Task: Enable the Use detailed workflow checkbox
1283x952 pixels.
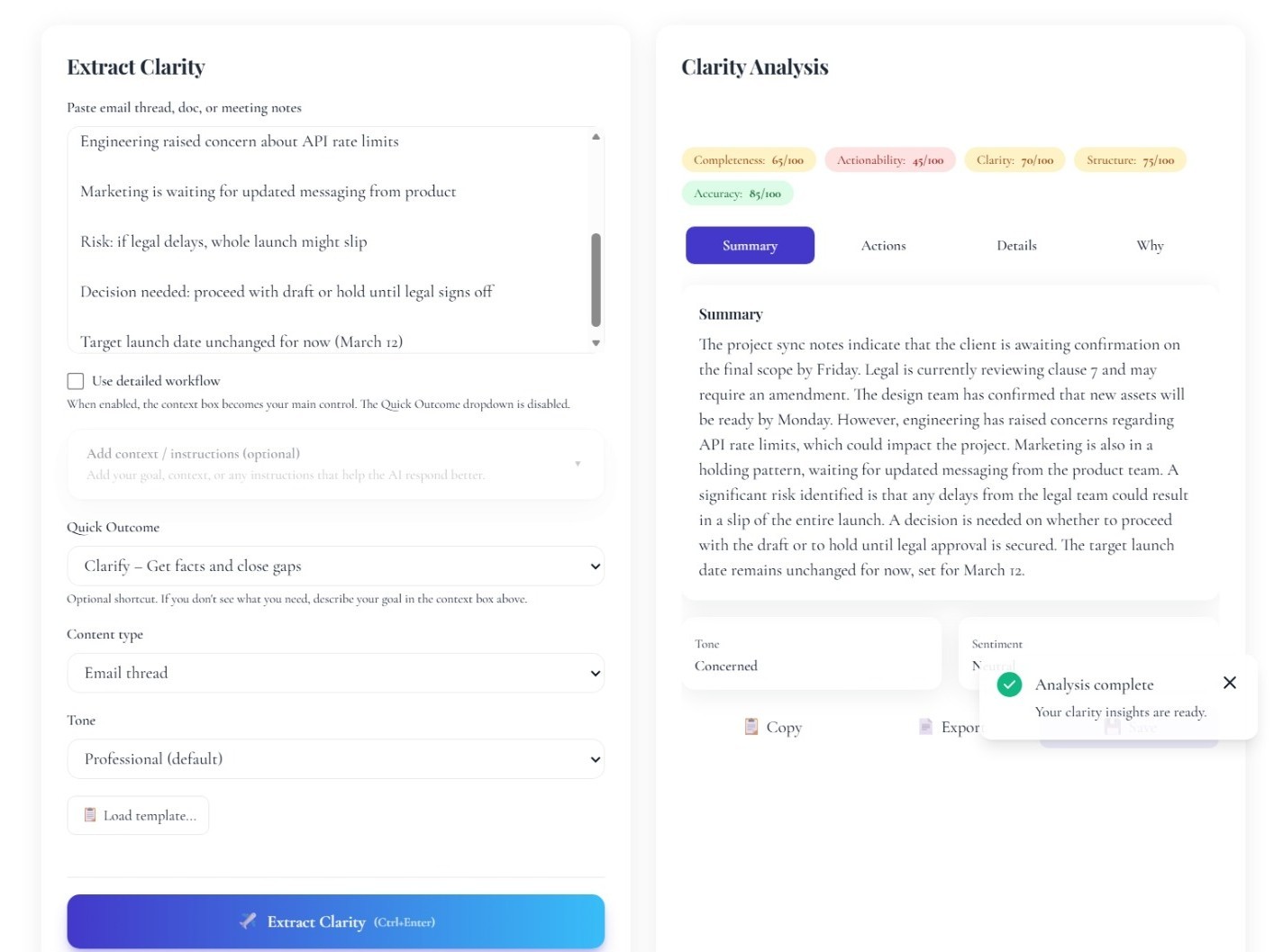Action: (76, 380)
